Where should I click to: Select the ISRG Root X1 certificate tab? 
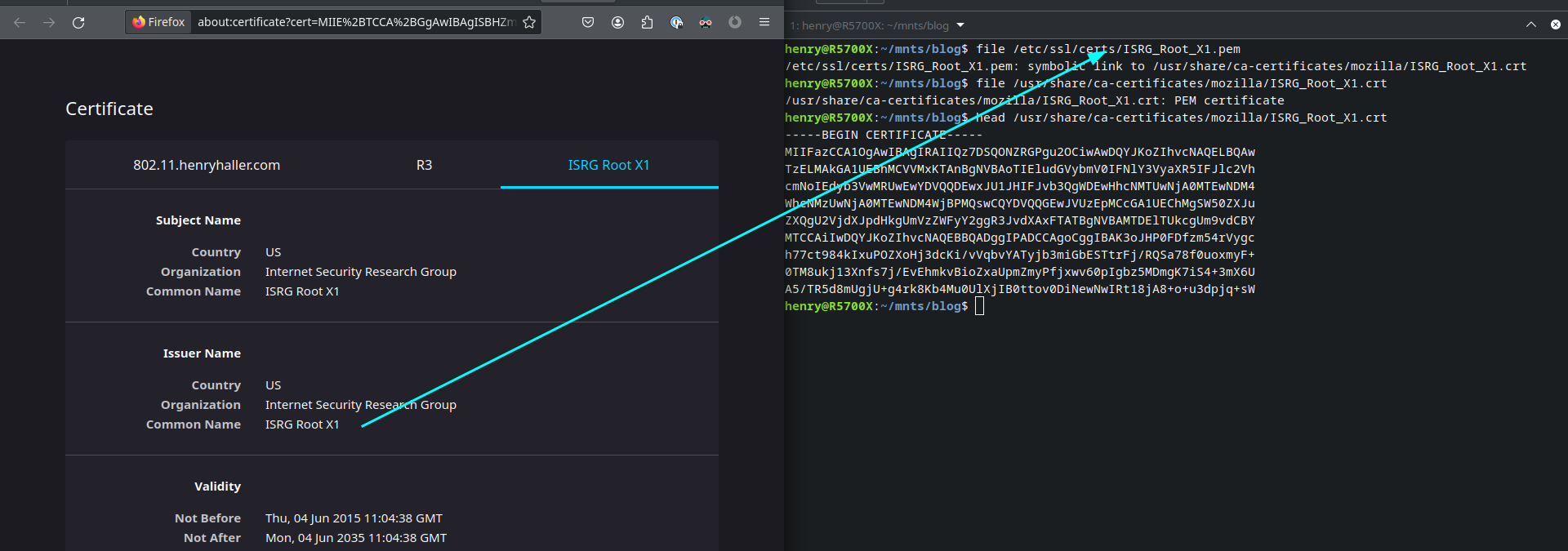(608, 165)
